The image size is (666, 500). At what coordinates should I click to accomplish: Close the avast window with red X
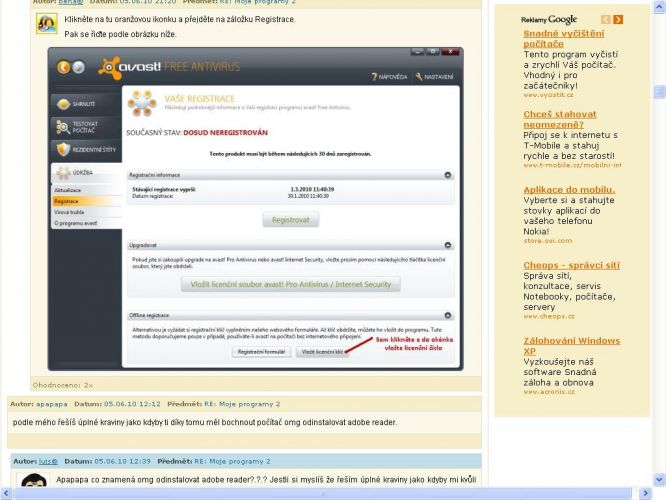[x=450, y=52]
